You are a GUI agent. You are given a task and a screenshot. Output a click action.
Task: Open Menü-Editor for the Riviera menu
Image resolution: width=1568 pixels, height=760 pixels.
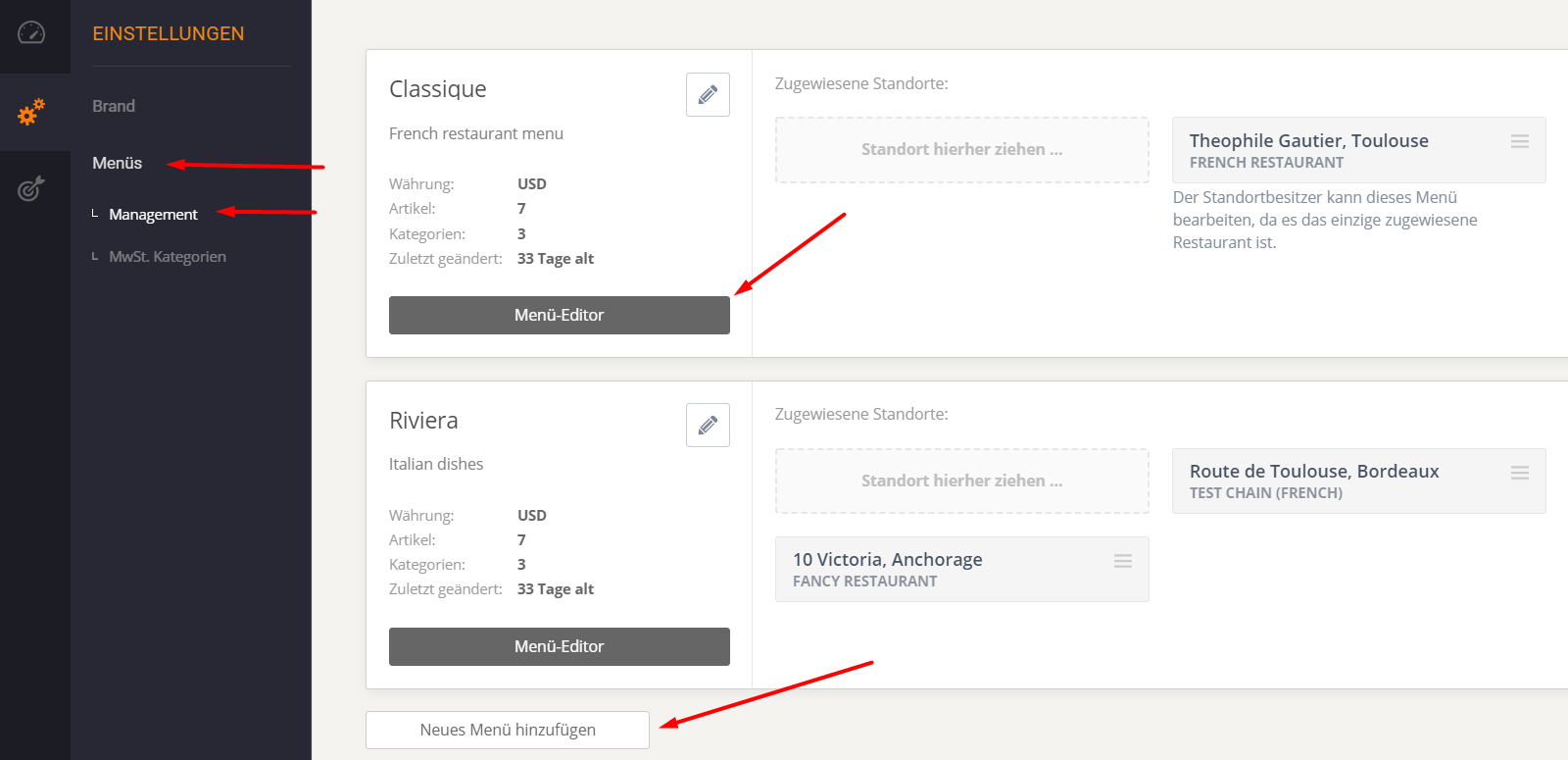click(560, 646)
